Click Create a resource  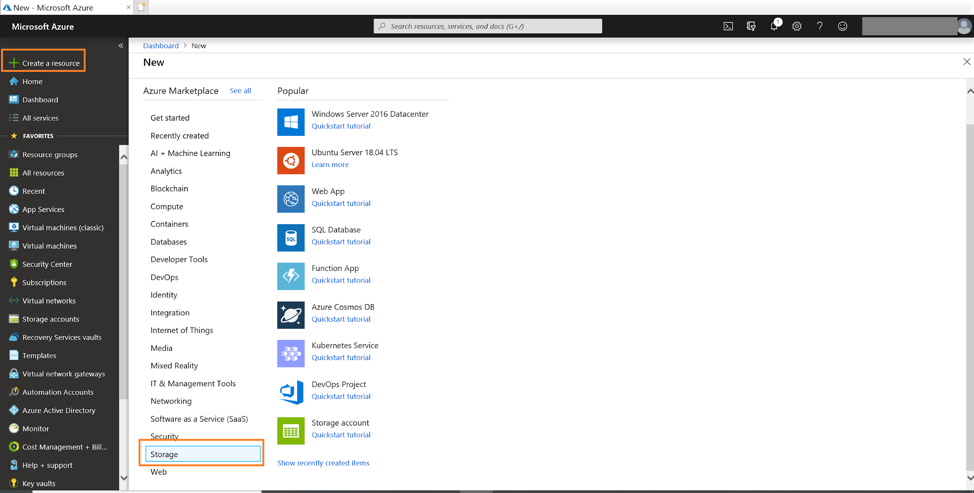click(x=44, y=63)
